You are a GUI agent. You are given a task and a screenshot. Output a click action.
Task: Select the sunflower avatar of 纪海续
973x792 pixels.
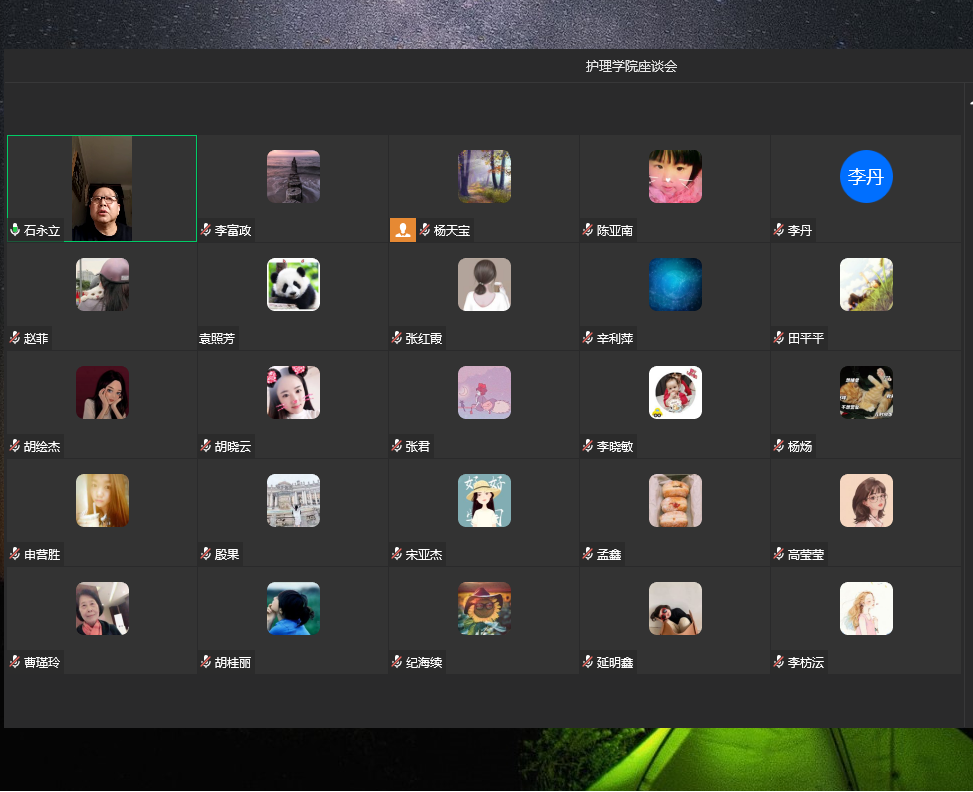pyautogui.click(x=484, y=608)
